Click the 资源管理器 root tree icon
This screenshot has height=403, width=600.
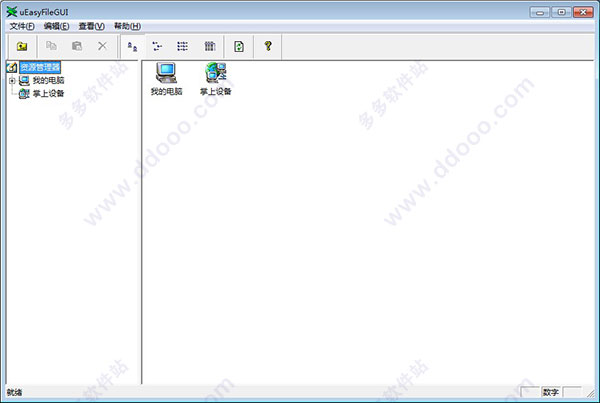[x=12, y=67]
